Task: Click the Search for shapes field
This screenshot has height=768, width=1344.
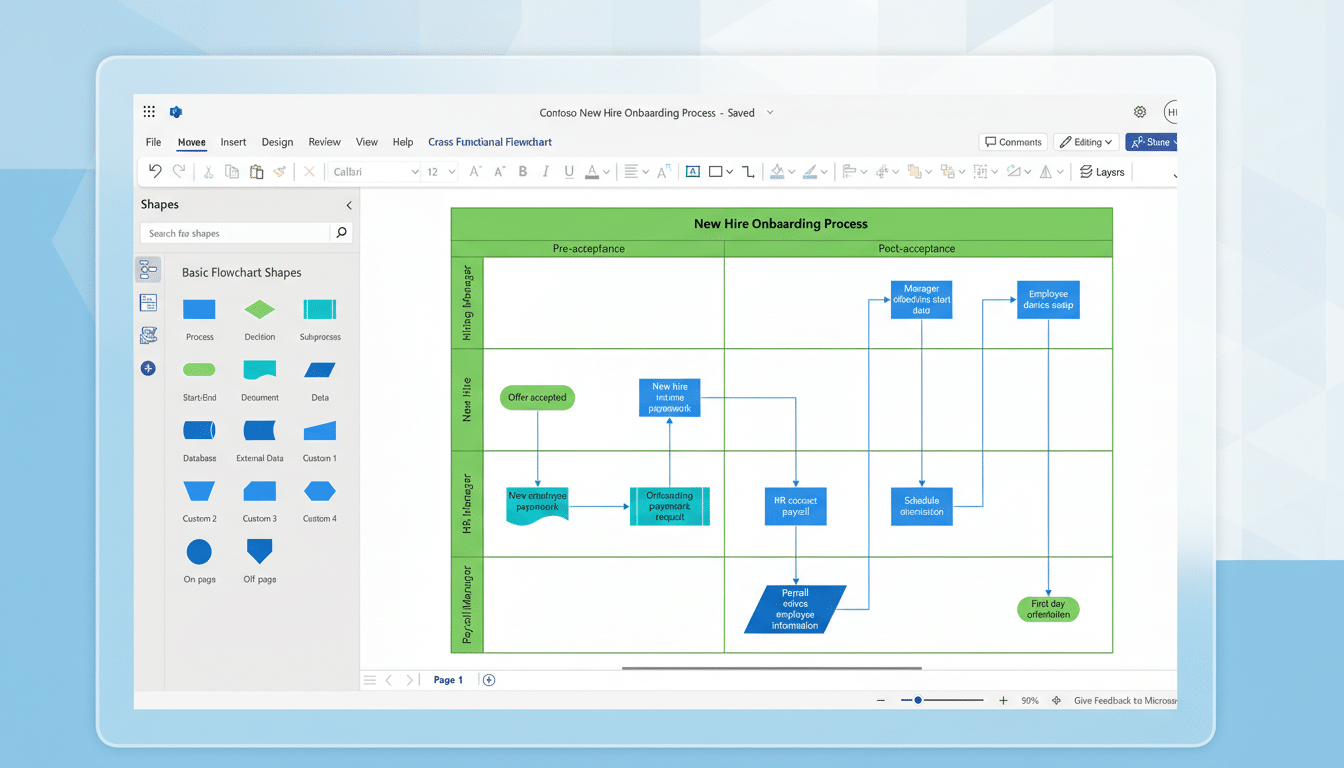Action: (240, 231)
